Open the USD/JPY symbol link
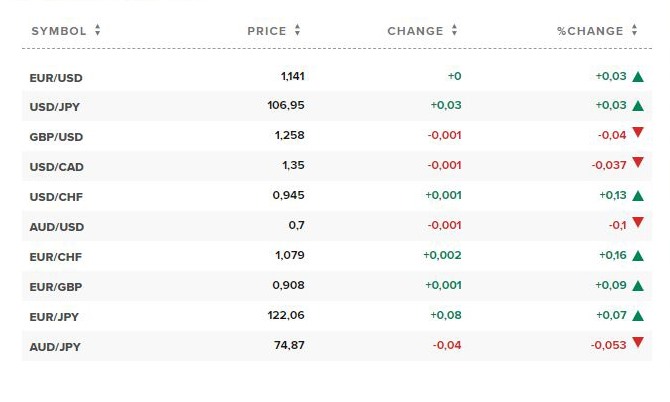The width and height of the screenshot is (670, 402). (x=55, y=107)
